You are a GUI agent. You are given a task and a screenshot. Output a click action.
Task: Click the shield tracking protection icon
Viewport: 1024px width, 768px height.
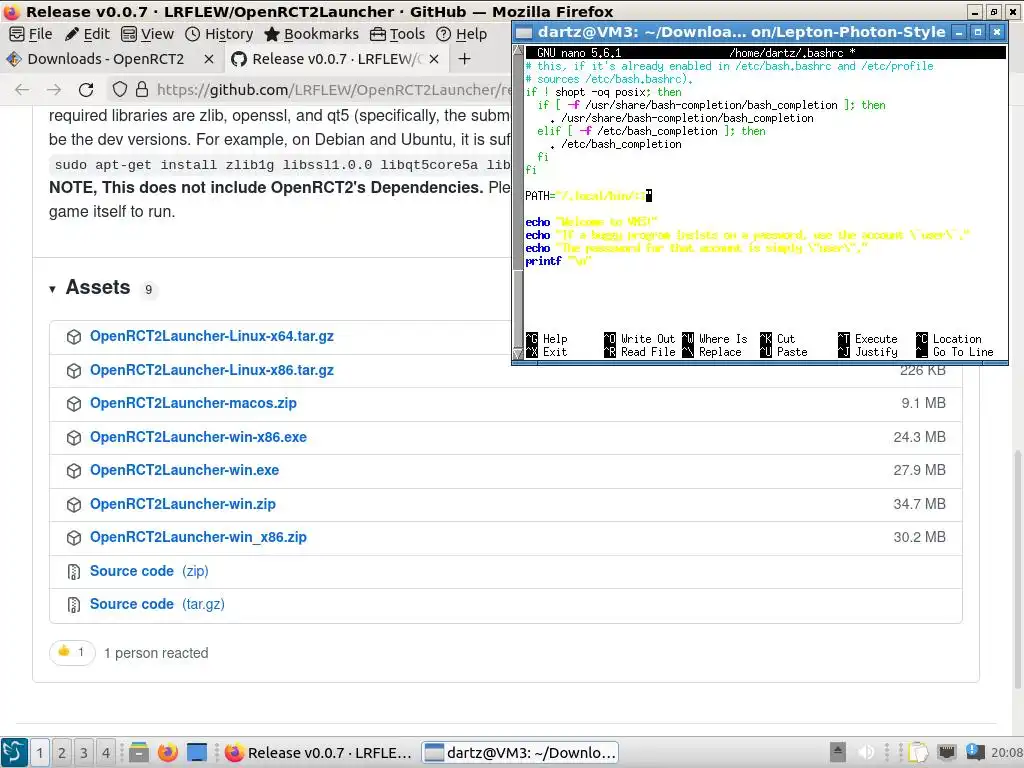pyautogui.click(x=120, y=89)
